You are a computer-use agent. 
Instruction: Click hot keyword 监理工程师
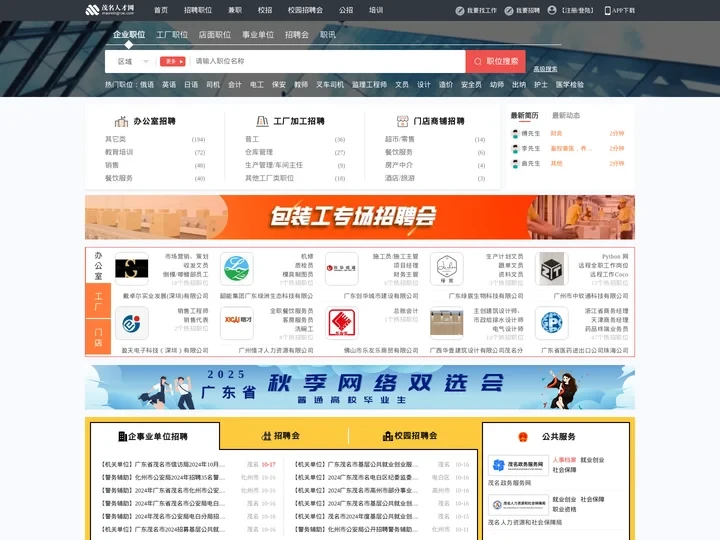tap(369, 84)
